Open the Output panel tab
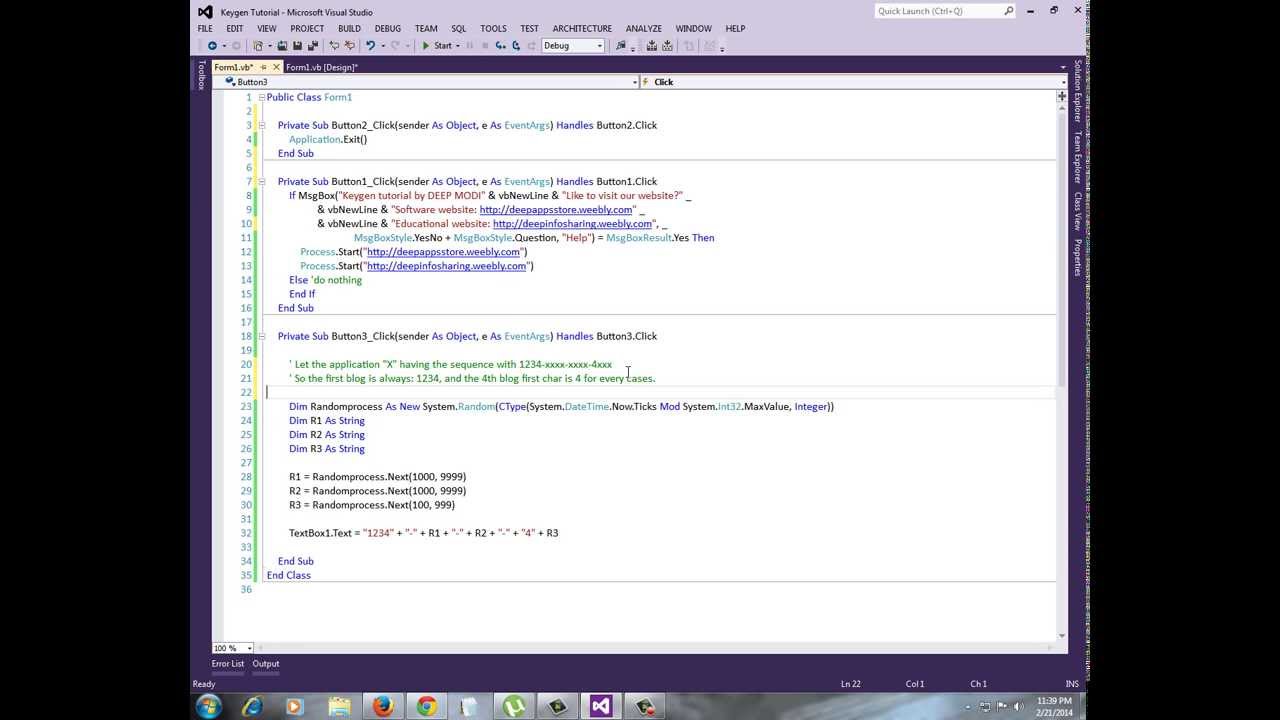 pyautogui.click(x=265, y=664)
